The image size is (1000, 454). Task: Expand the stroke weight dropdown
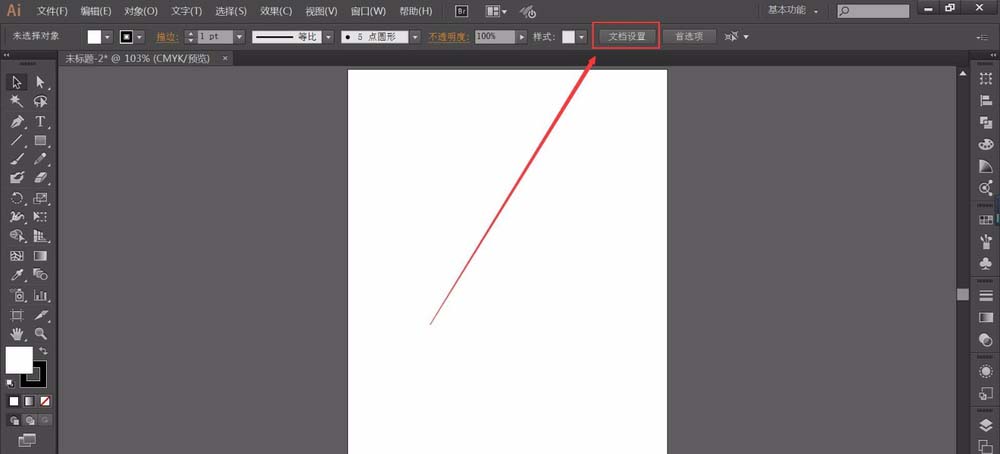tap(239, 36)
